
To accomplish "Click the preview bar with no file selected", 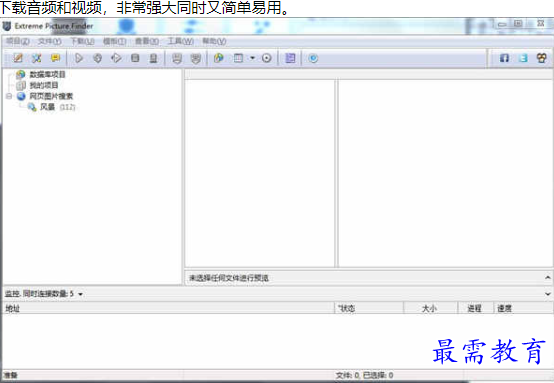I will pos(368,278).
